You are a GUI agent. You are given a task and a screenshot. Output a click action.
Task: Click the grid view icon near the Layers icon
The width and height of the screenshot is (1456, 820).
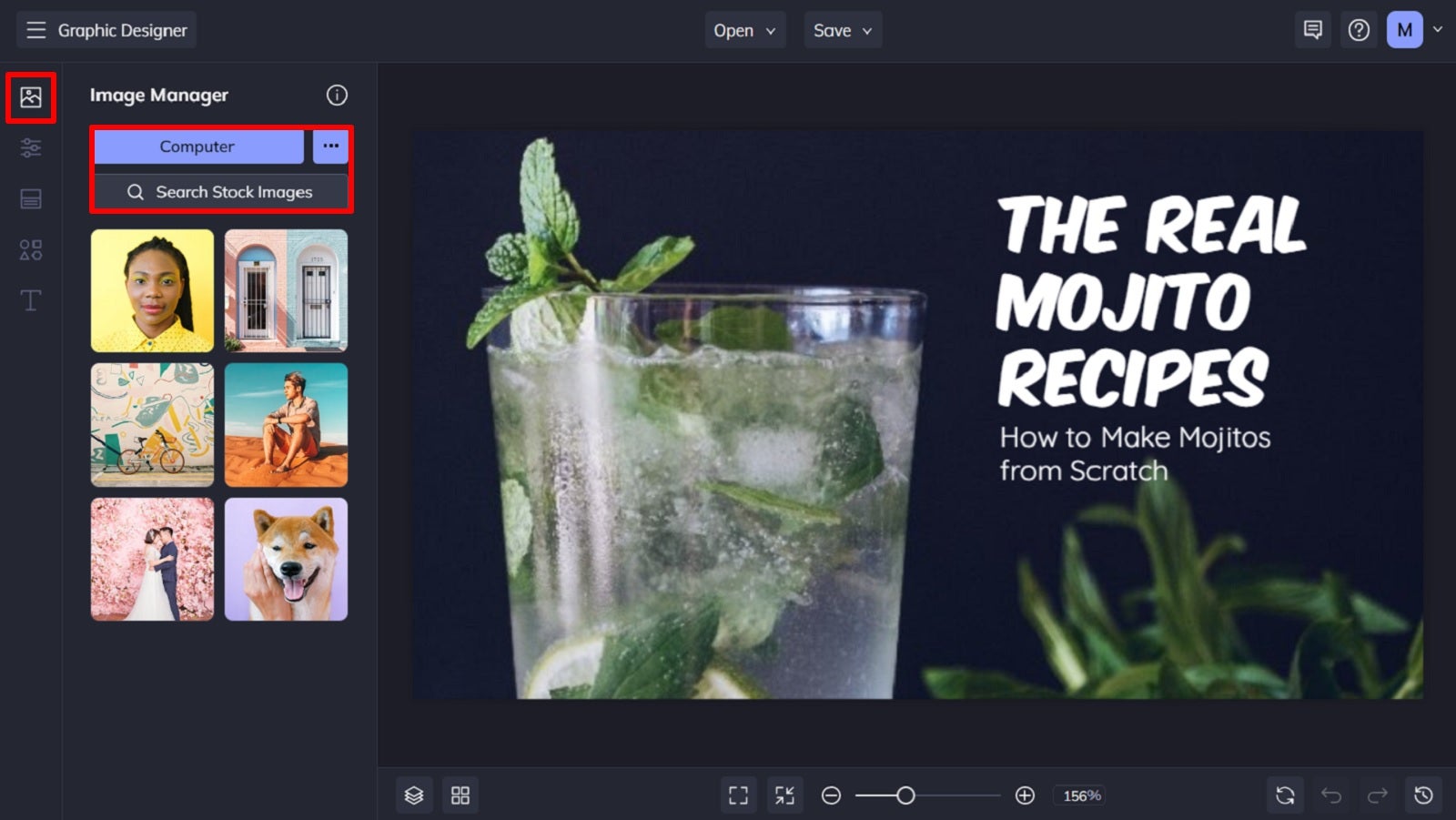pyautogui.click(x=460, y=794)
